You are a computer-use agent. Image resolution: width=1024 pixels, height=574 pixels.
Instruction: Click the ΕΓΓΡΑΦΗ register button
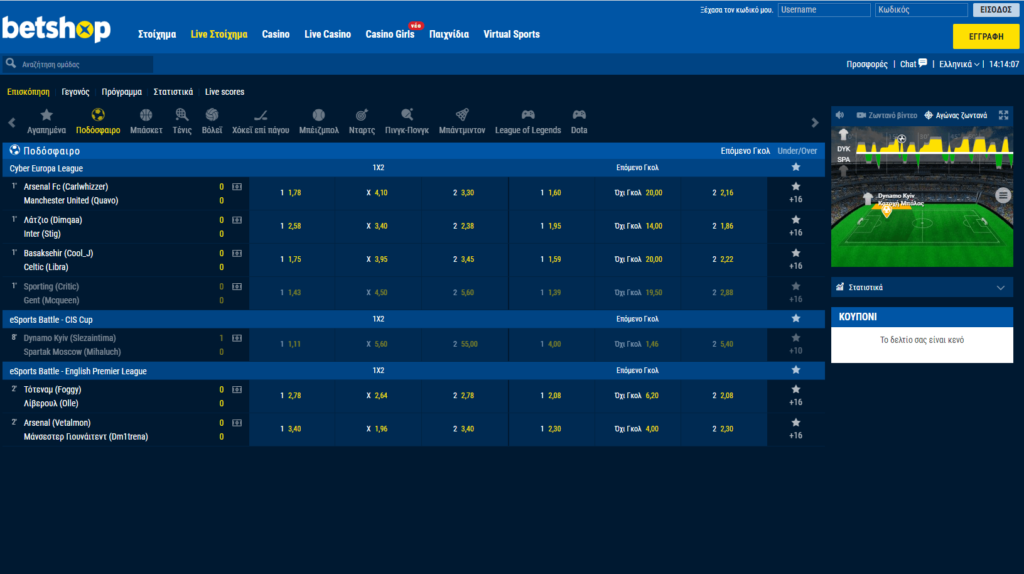985,37
